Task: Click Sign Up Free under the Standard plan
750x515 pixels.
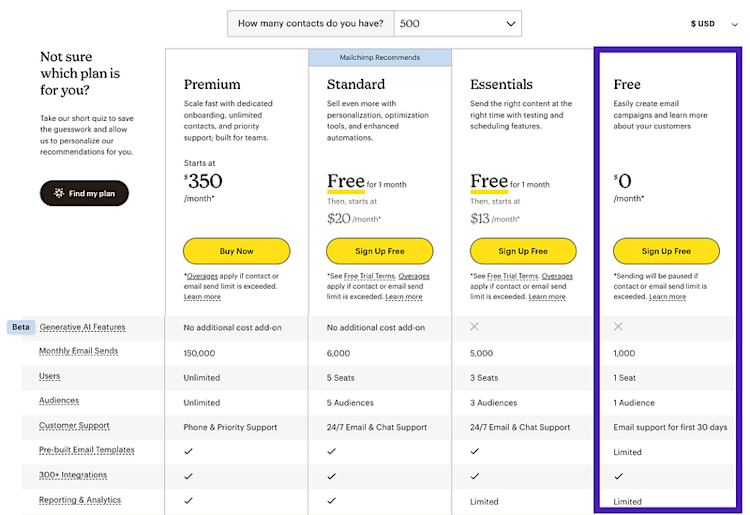Action: (x=380, y=251)
